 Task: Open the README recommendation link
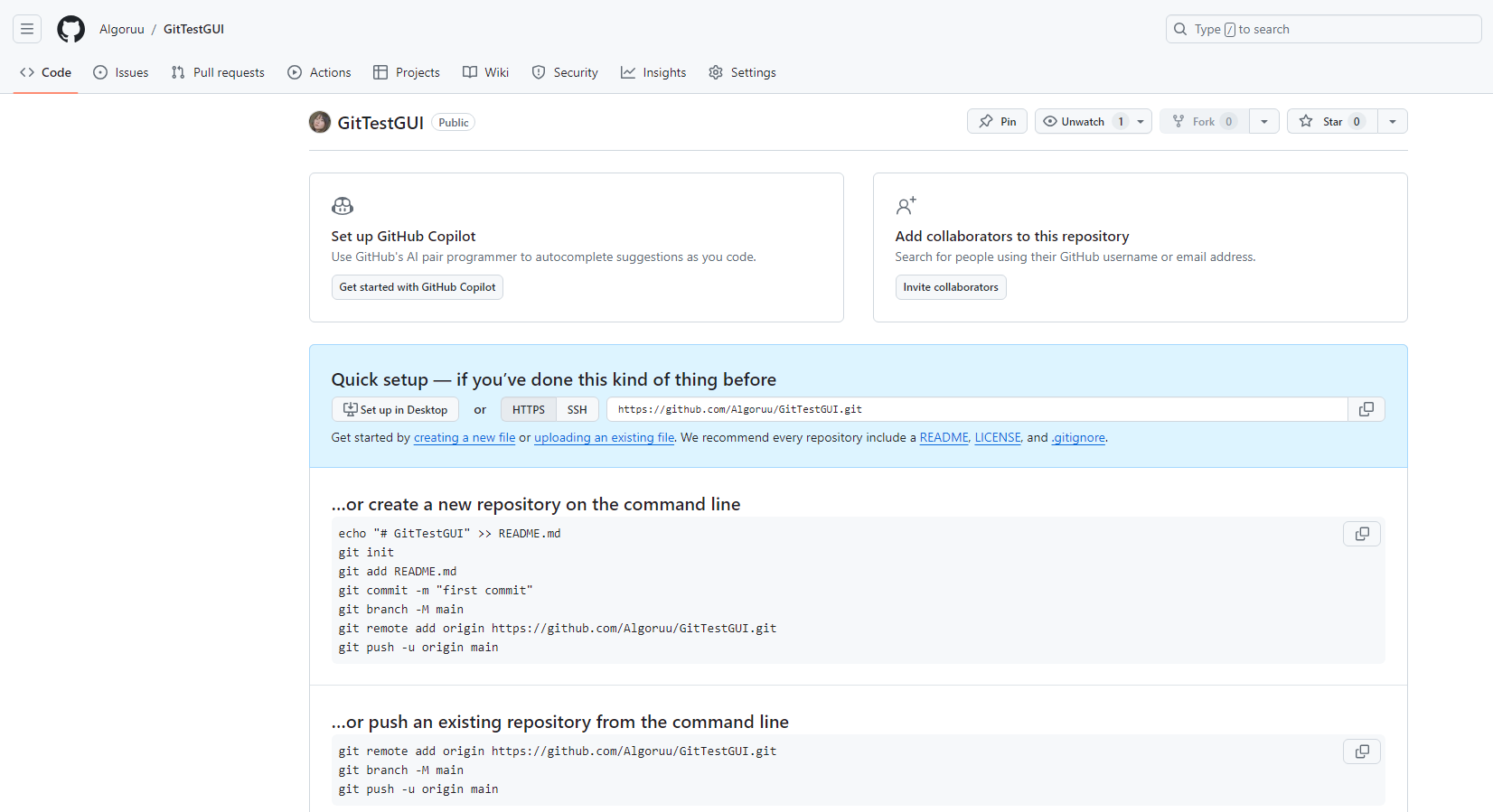[x=944, y=437]
